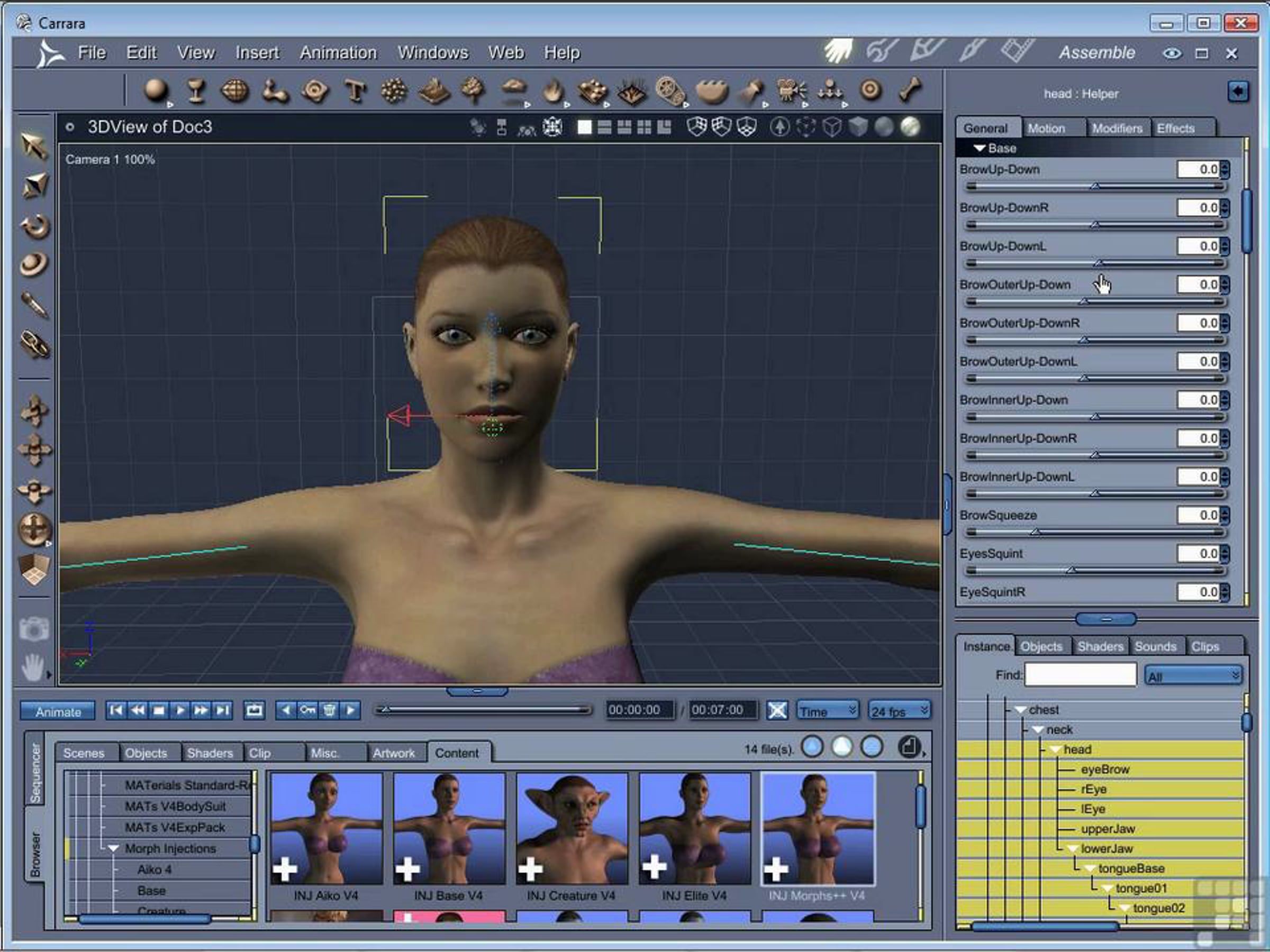
Task: Switch to the Modifiers tab
Action: [x=1117, y=129]
